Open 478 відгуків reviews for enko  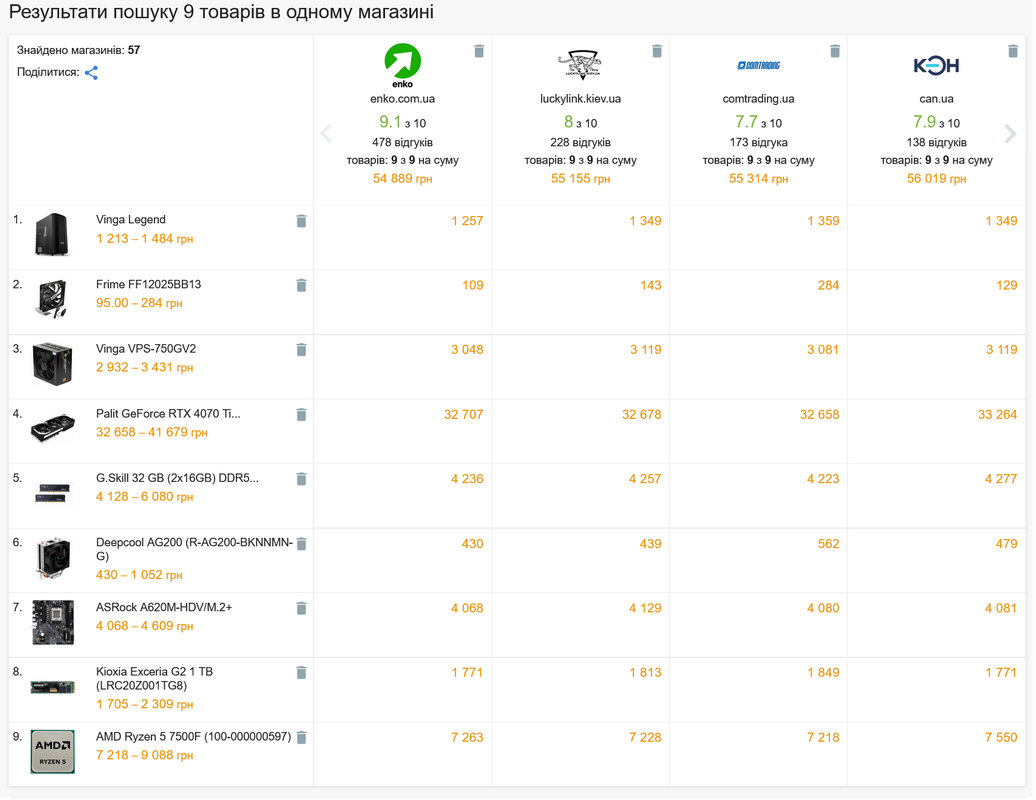pos(402,142)
